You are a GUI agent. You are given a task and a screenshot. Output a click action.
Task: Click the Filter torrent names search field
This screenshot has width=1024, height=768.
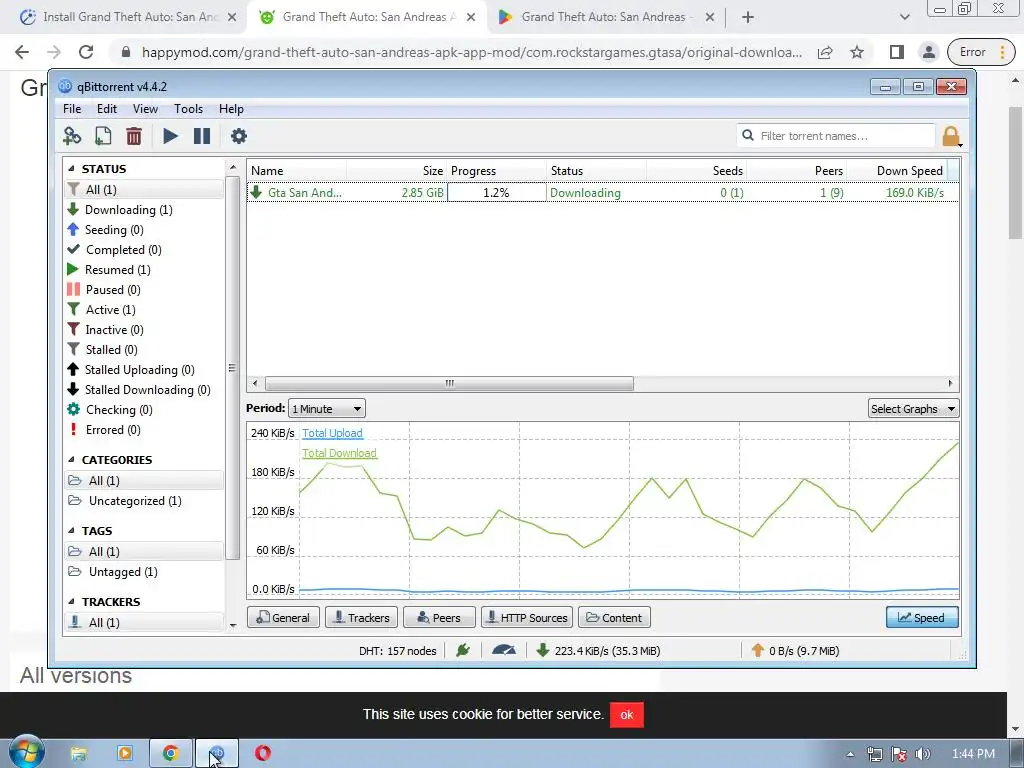[836, 136]
